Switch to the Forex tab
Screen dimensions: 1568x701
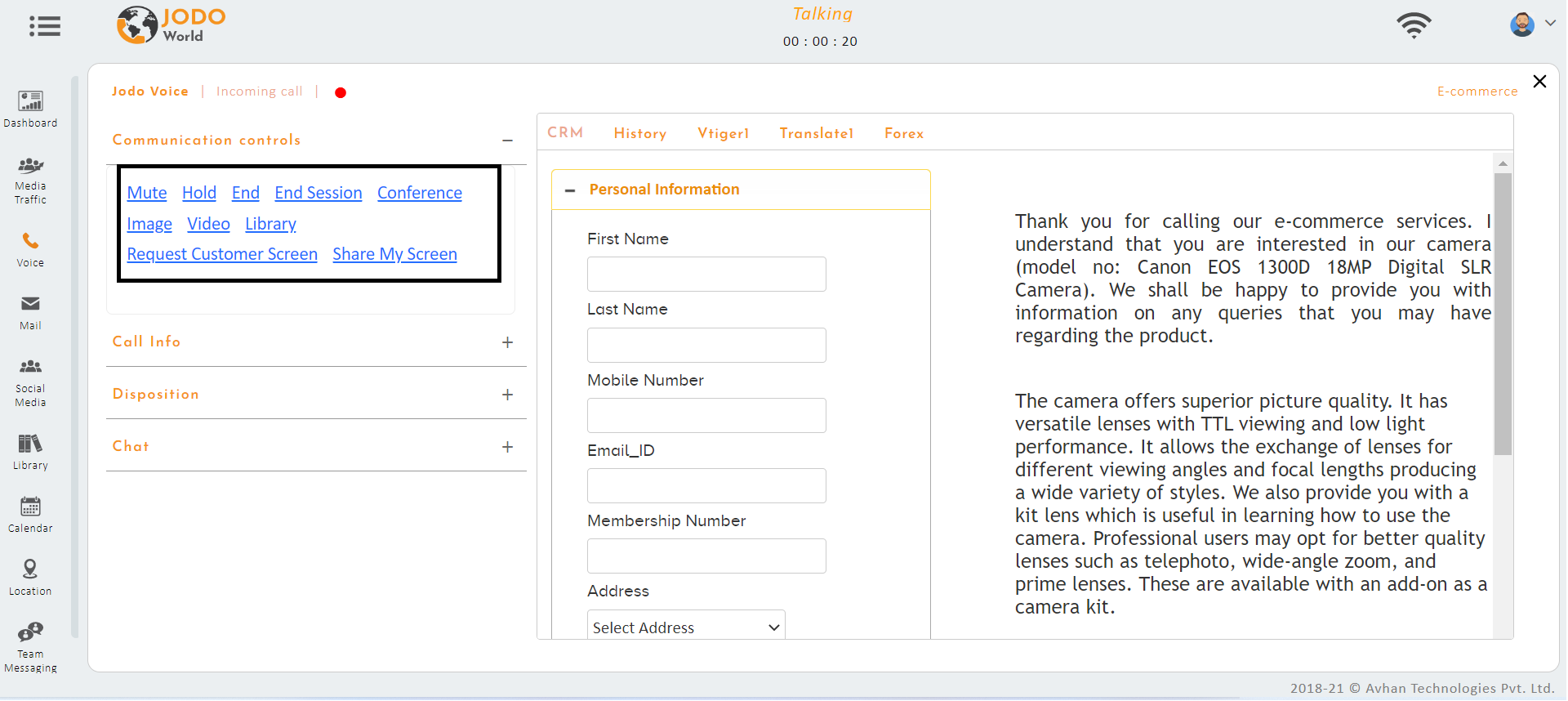tap(904, 133)
